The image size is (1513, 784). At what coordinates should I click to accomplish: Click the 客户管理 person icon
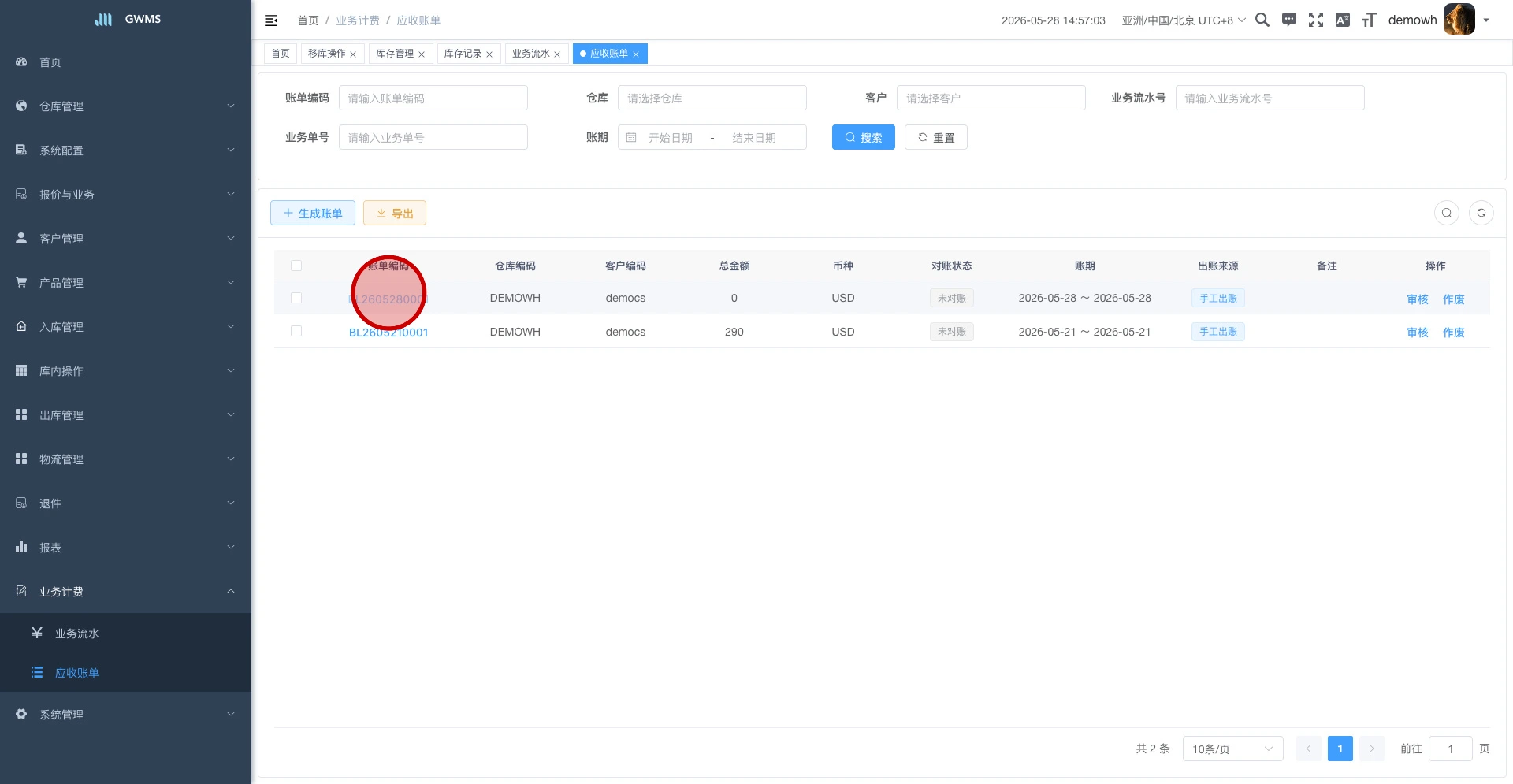pyautogui.click(x=21, y=238)
